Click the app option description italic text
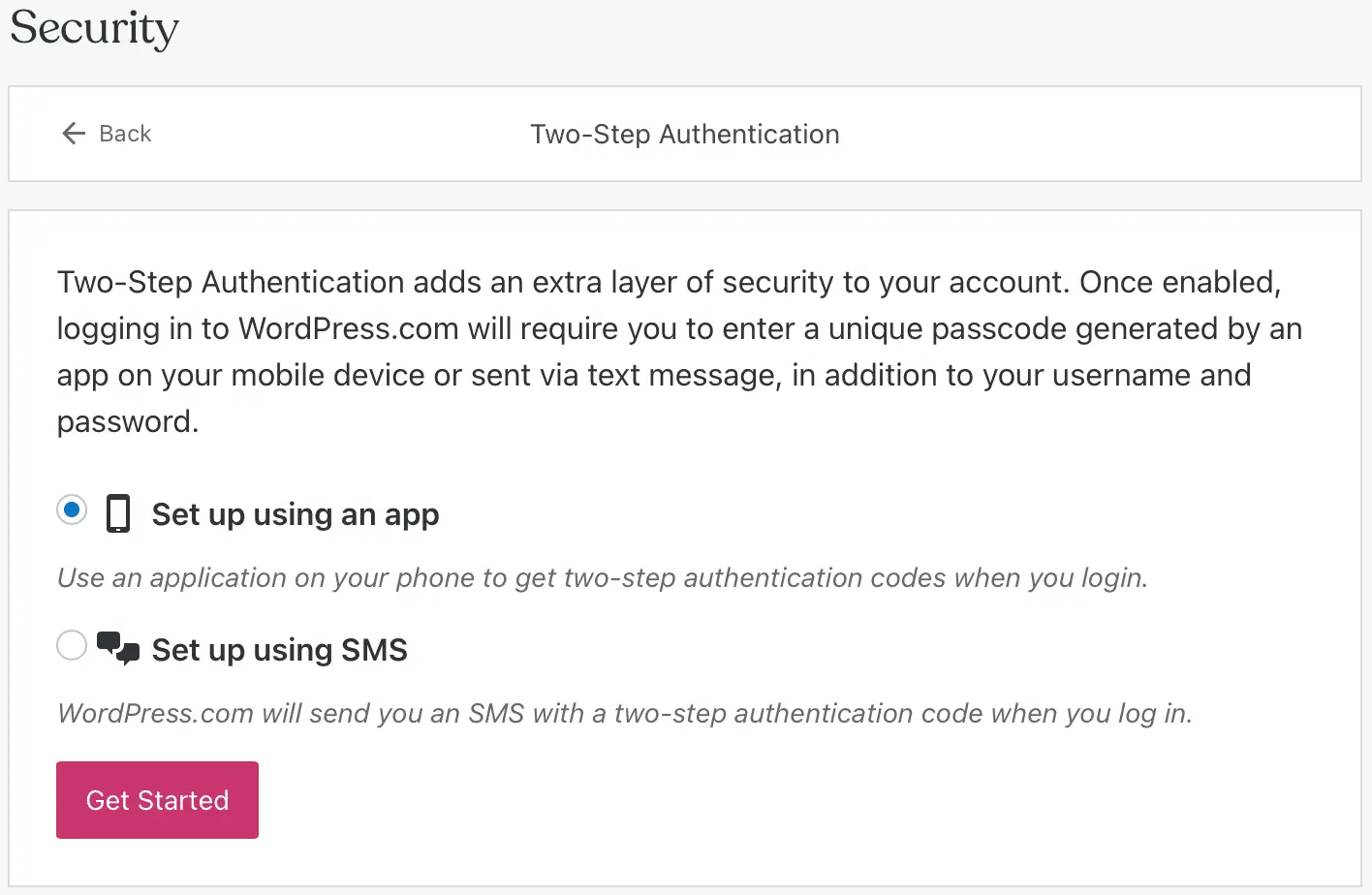This screenshot has height=895, width=1372. (602, 577)
